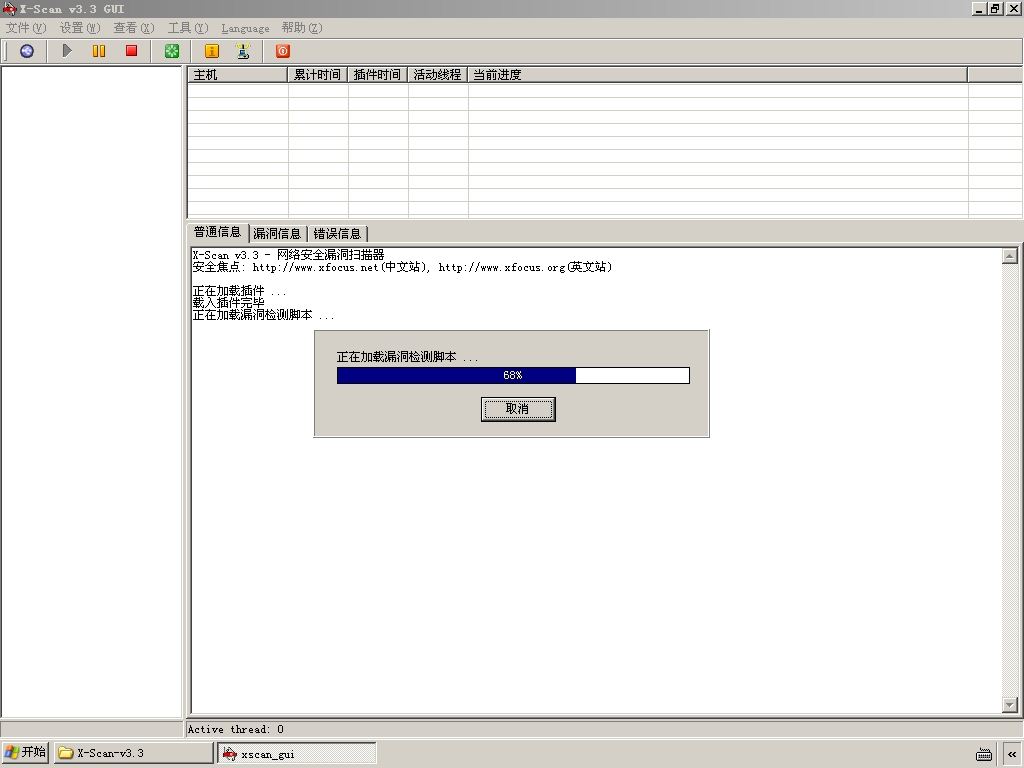Select xscan_gui taskbar item
Screen dimensions: 1024x768
[x=296, y=753]
